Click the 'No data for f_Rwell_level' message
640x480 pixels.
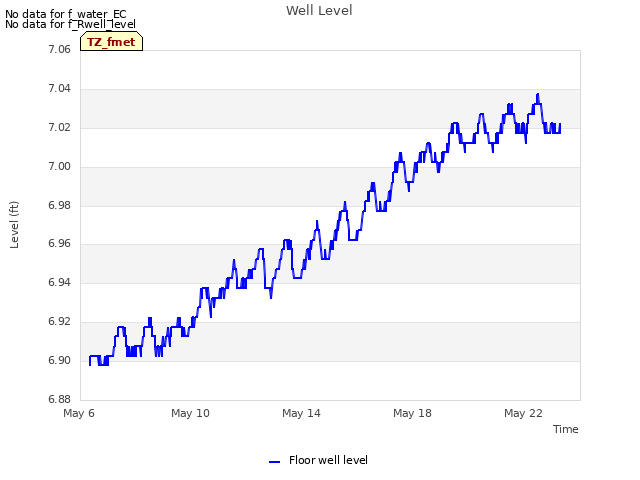70,24
